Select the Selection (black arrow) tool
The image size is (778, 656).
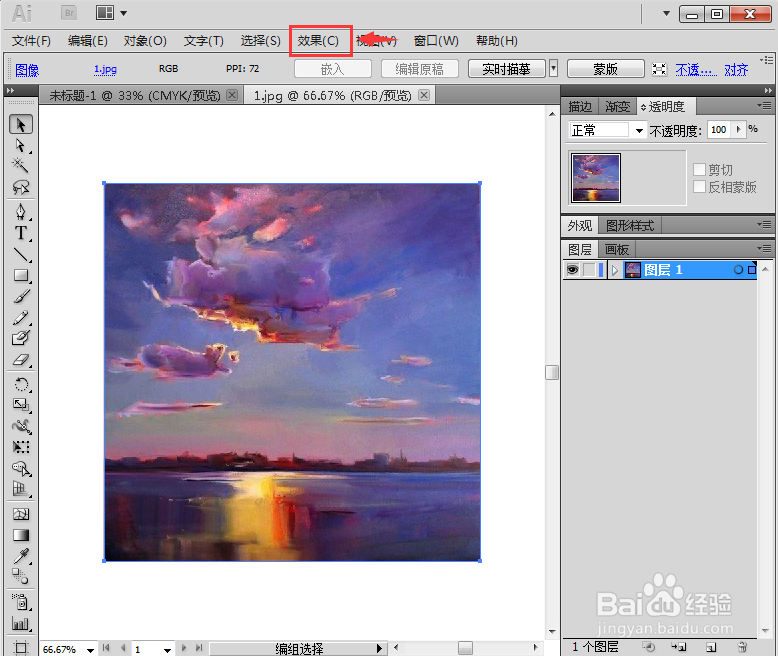coord(21,125)
